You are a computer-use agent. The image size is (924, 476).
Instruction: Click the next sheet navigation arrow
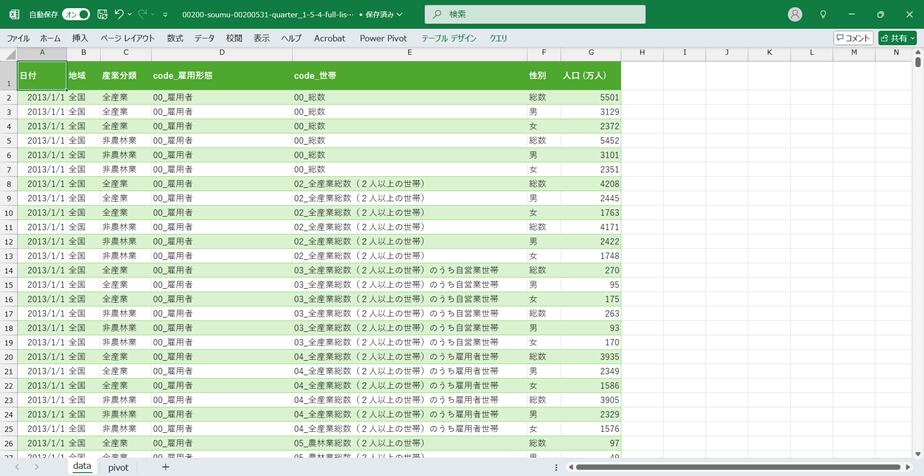[x=37, y=467]
